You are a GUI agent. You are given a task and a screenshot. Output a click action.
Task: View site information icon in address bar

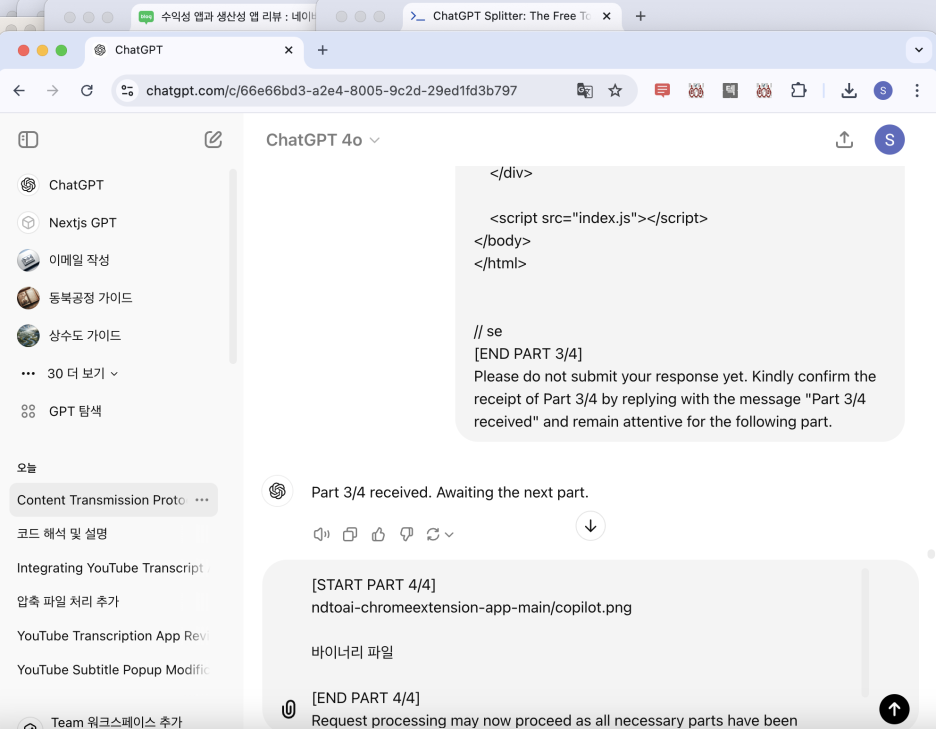(x=127, y=91)
